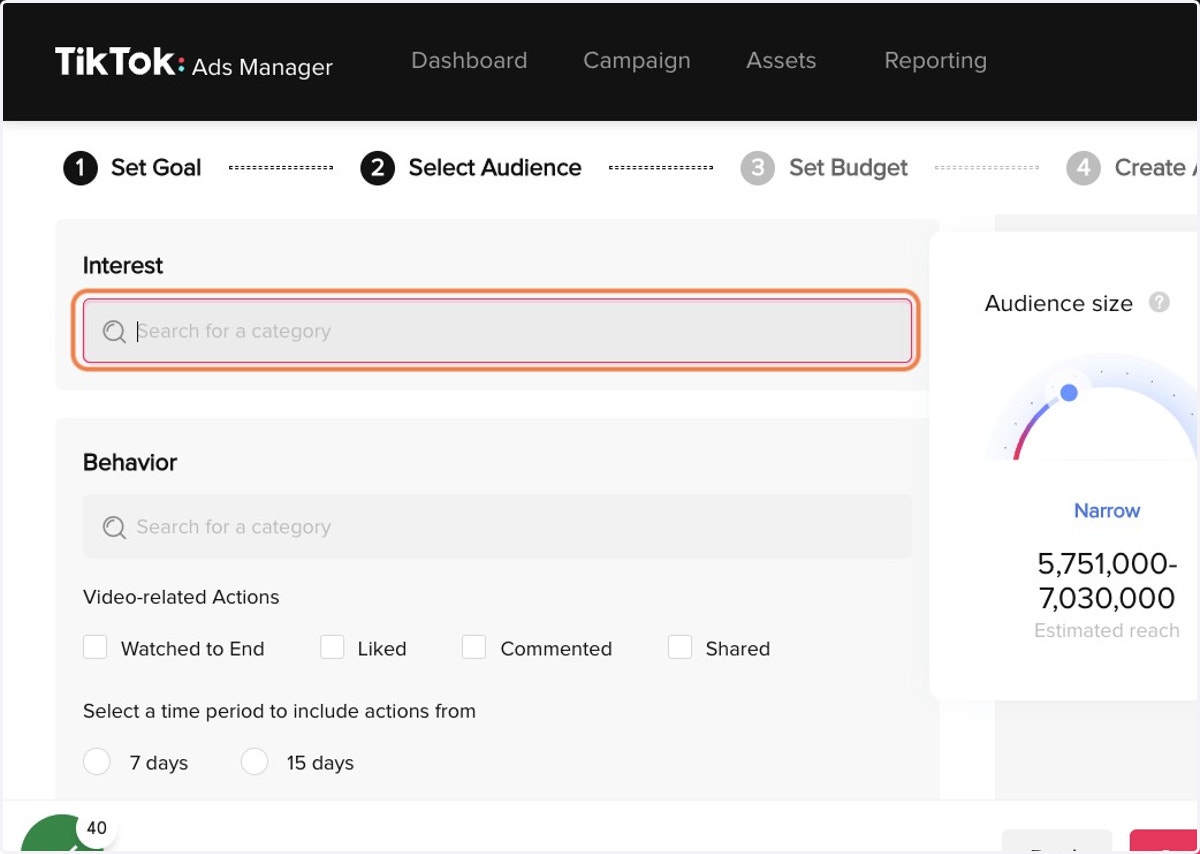Image resolution: width=1200 pixels, height=854 pixels.
Task: Open the Reporting menu
Action: pos(935,60)
